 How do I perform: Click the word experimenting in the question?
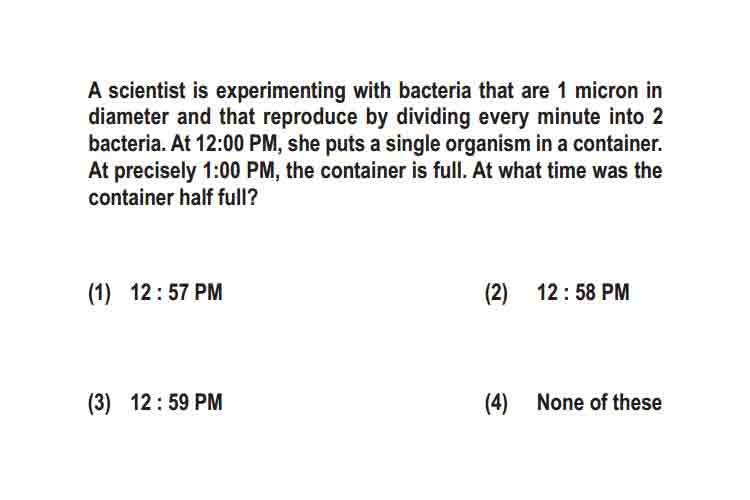(281, 91)
